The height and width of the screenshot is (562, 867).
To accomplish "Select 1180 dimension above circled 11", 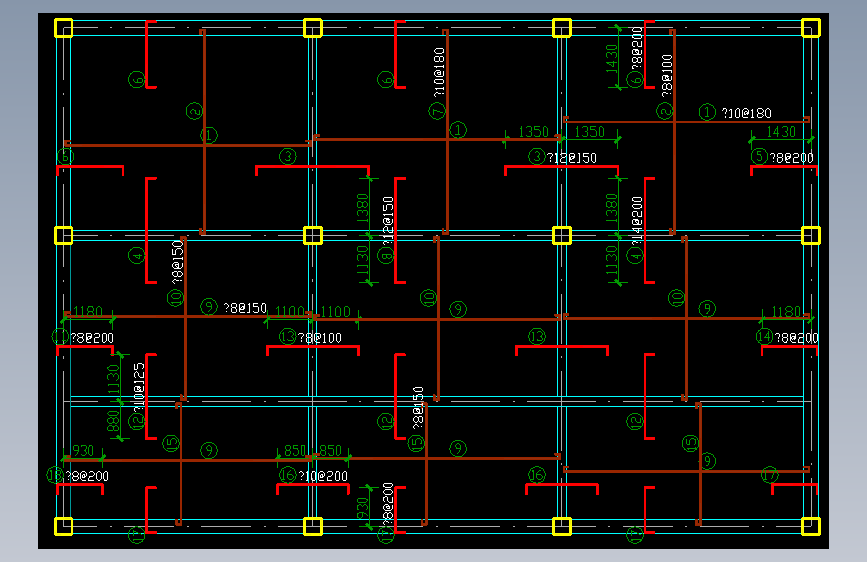I will click(88, 311).
